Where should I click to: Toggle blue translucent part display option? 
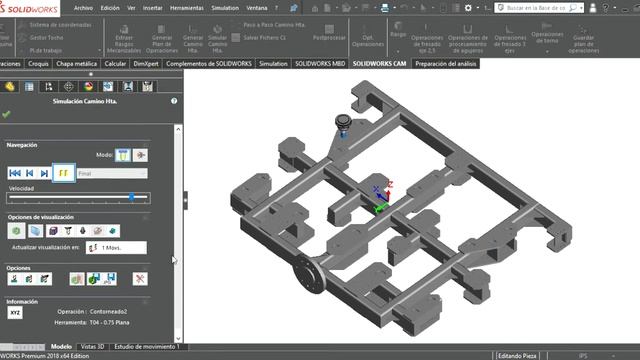click(36, 231)
